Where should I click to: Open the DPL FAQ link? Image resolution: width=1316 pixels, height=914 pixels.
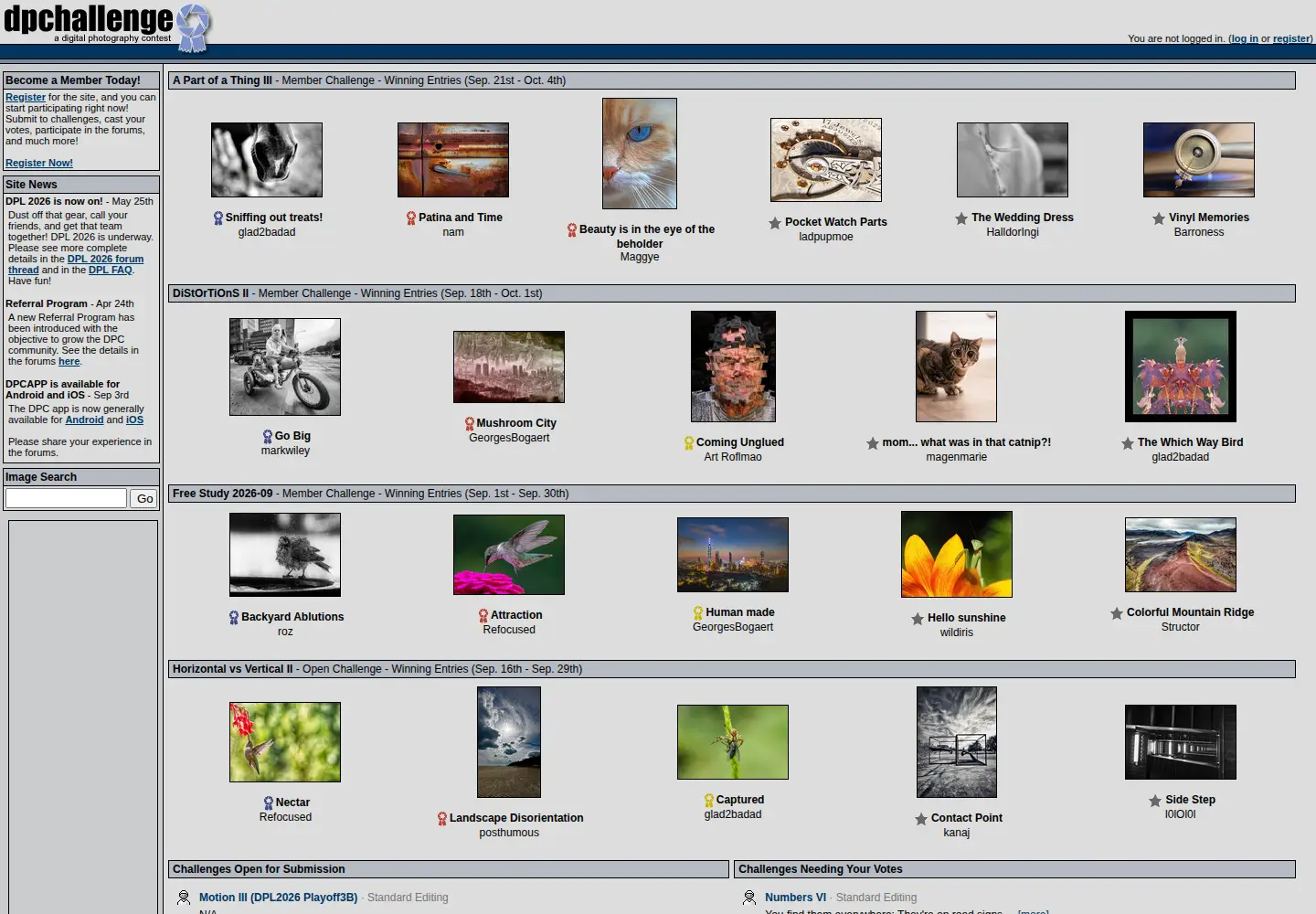111,270
